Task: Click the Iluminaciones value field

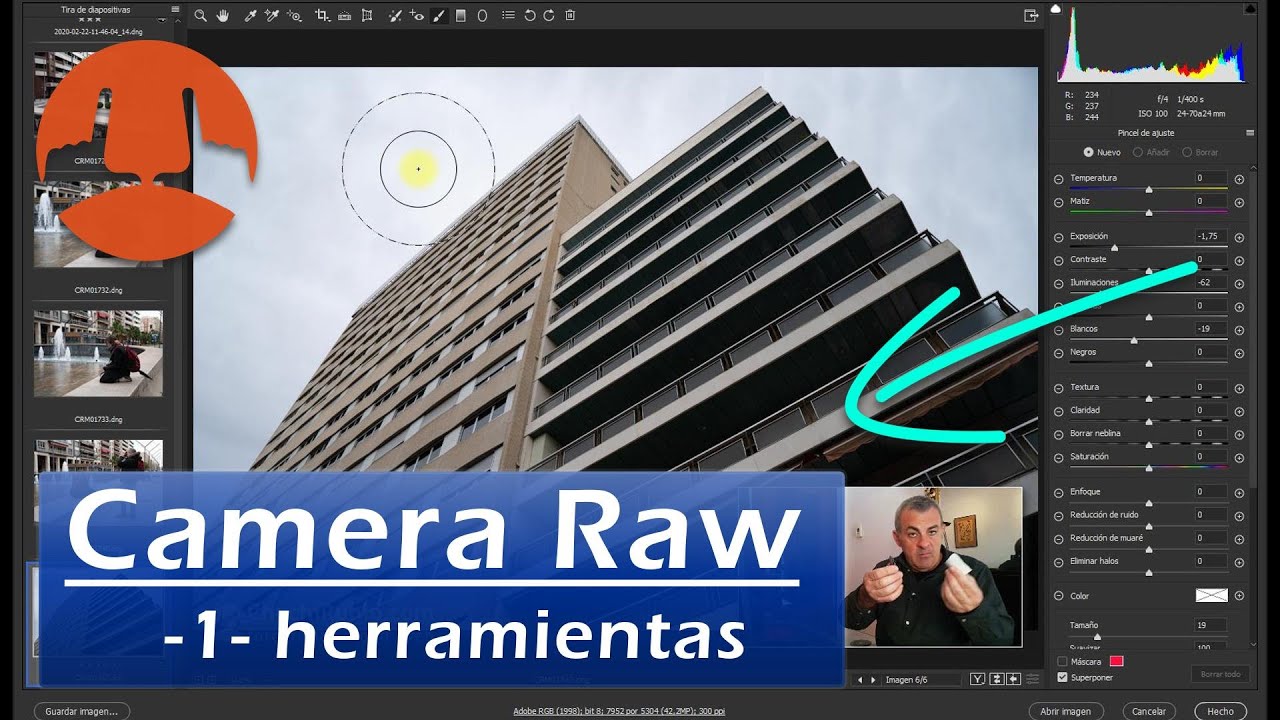Action: coord(1211,282)
